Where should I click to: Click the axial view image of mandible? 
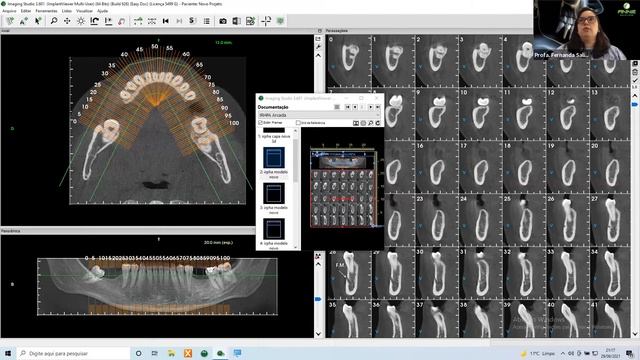point(158,130)
